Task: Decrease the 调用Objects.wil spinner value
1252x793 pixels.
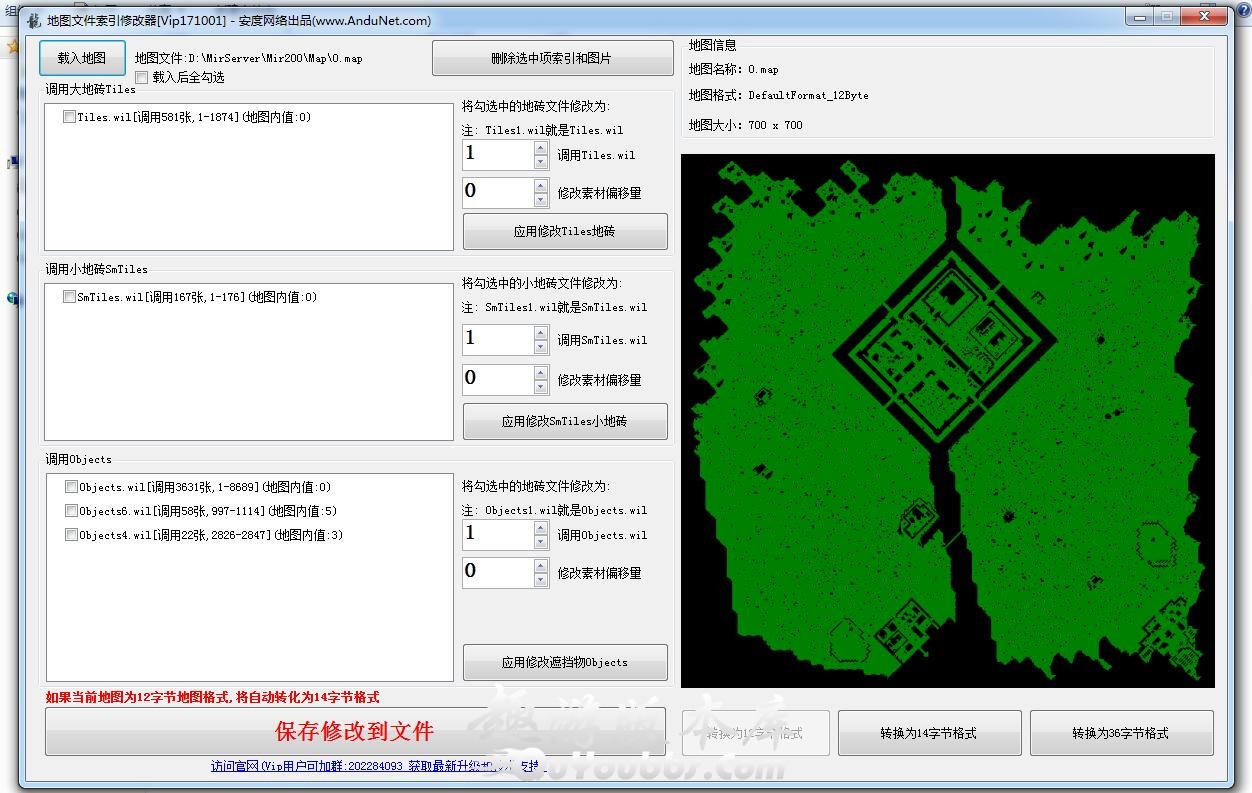Action: (541, 542)
